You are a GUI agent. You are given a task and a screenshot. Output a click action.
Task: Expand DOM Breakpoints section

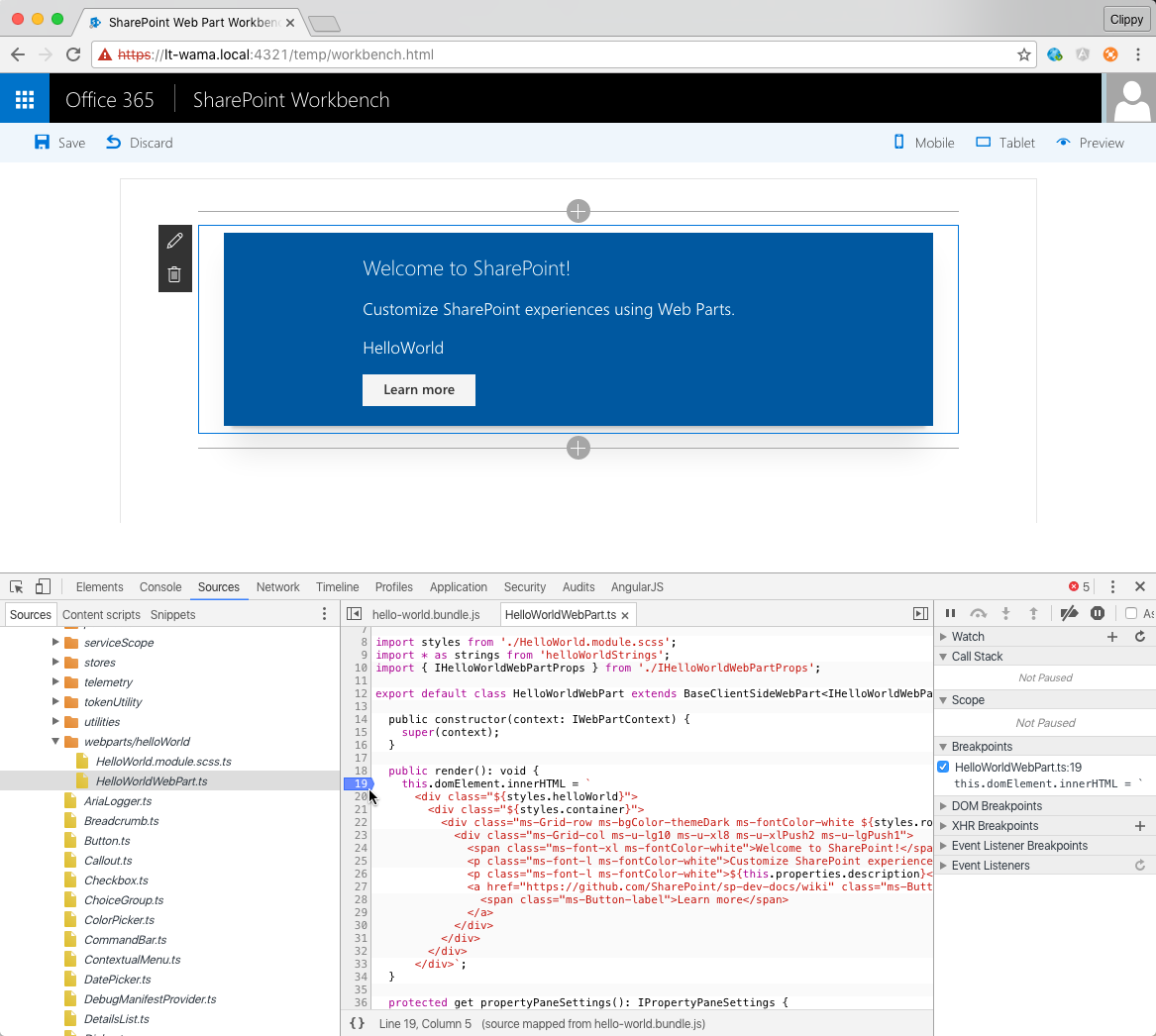(x=943, y=806)
